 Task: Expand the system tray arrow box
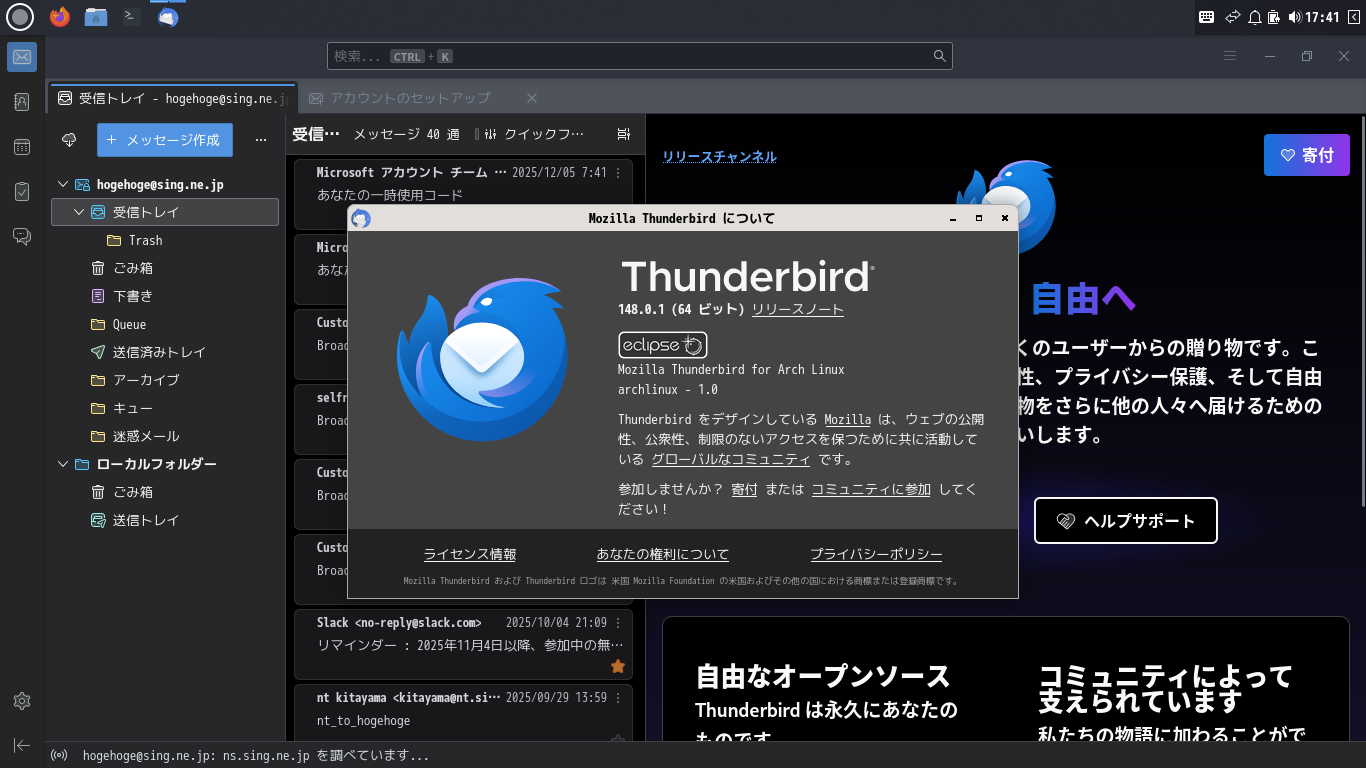pos(1354,17)
